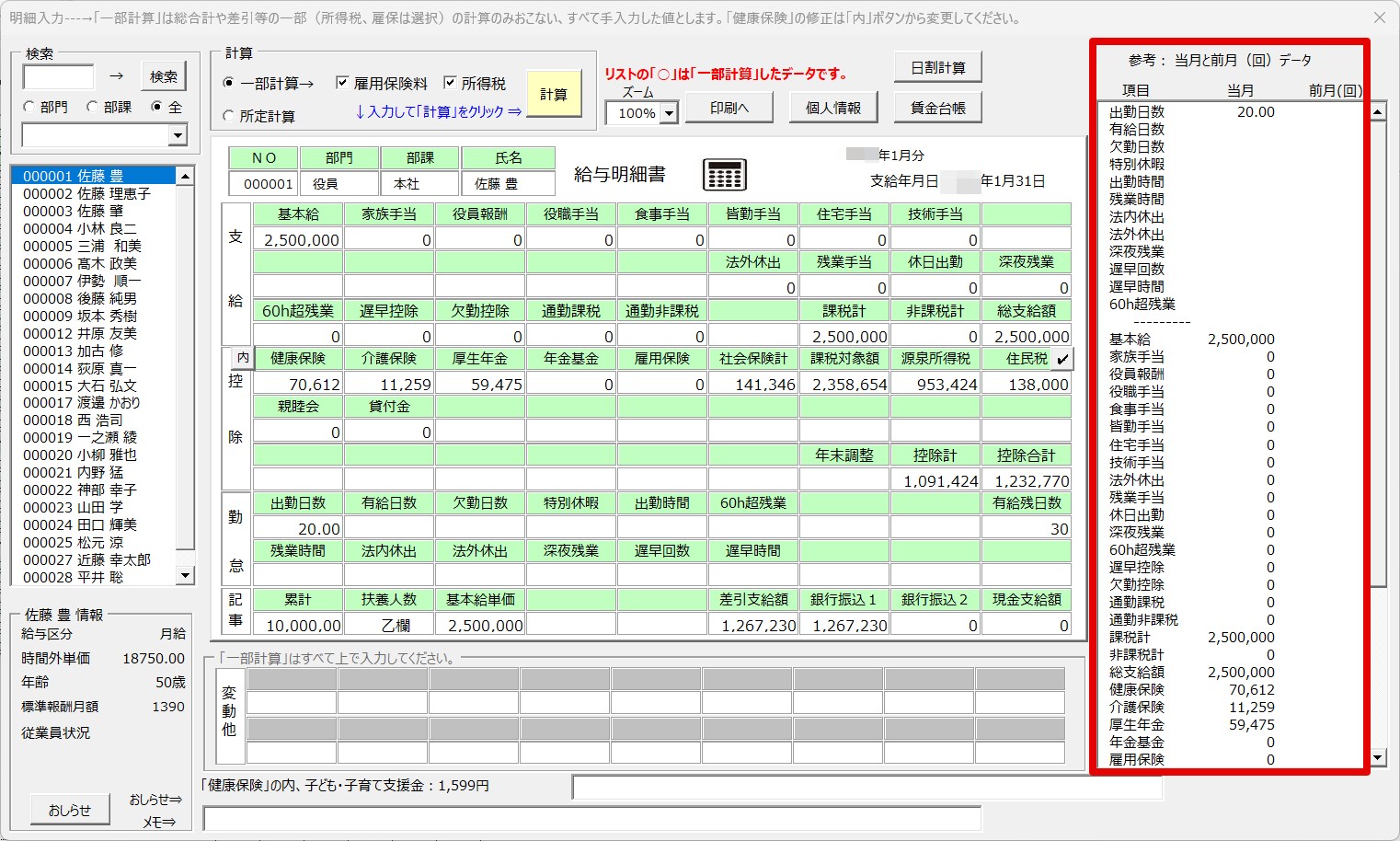Choose the 部門 search radio button
The image size is (1400, 841).
(x=29, y=107)
